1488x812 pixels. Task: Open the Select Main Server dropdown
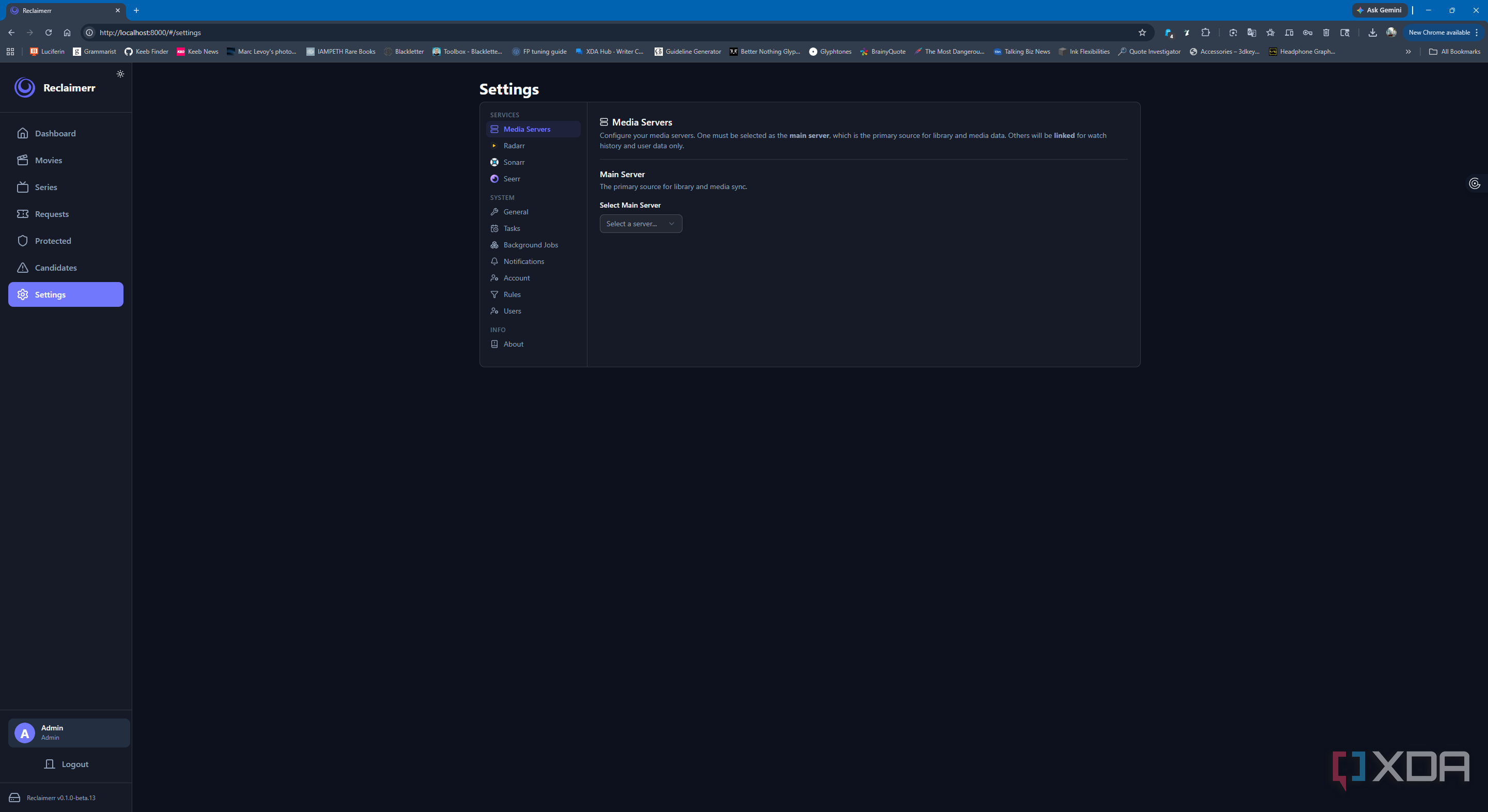coord(641,224)
